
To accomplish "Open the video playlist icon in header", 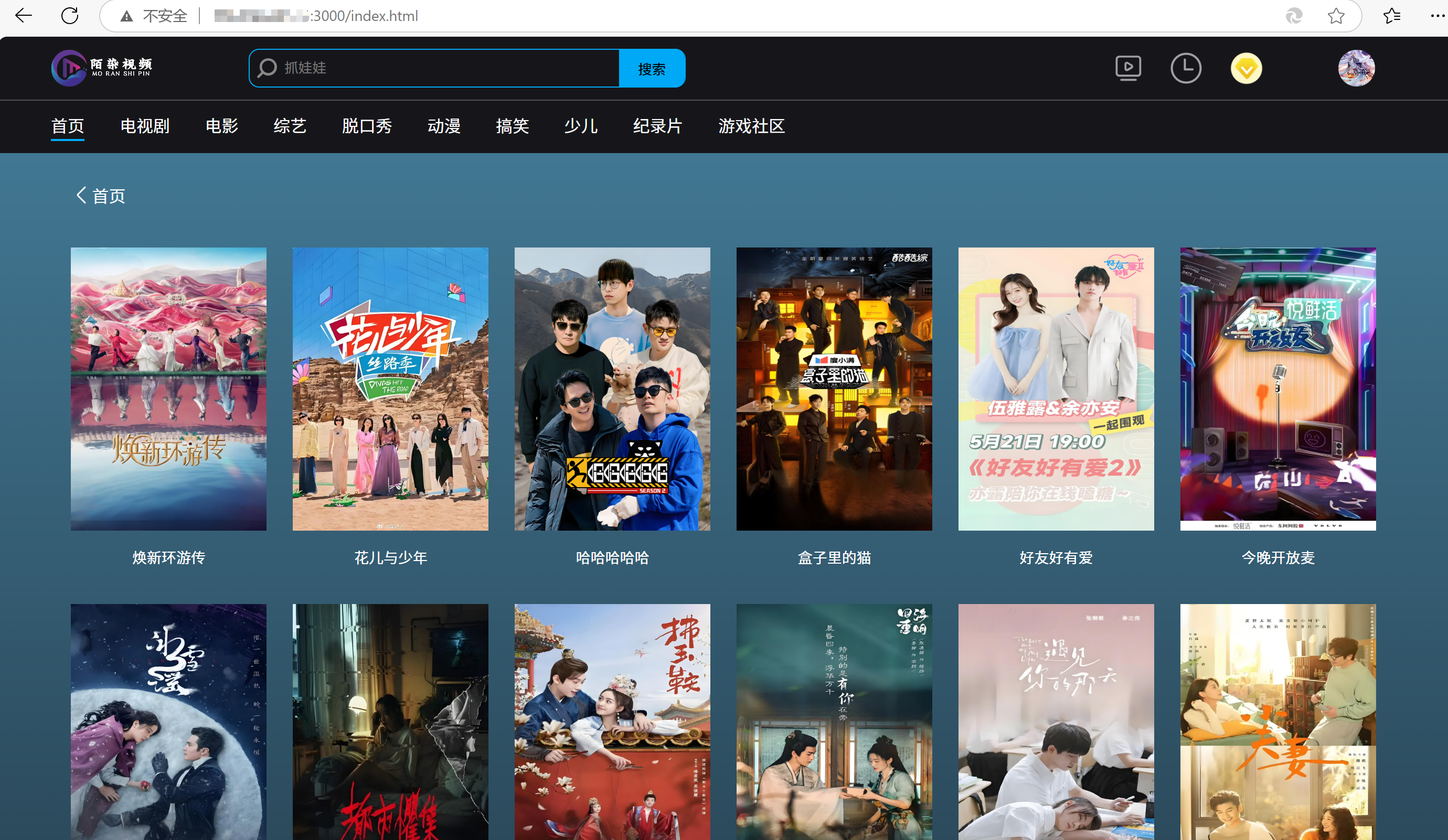I will [x=1128, y=68].
